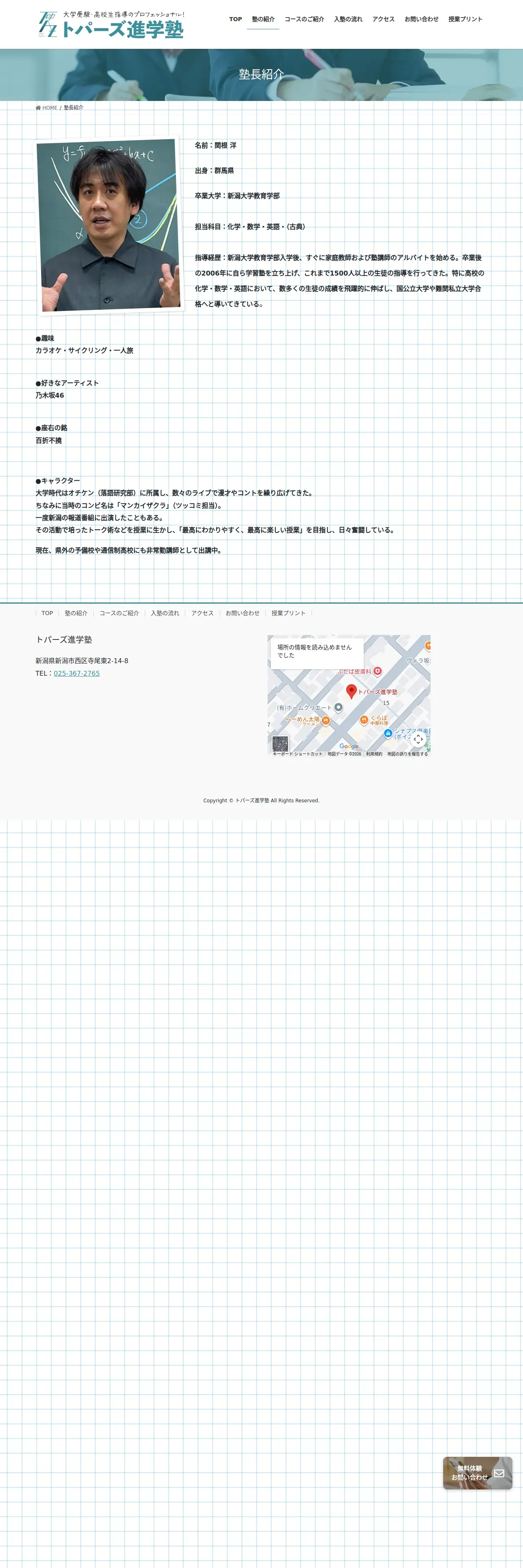The width and height of the screenshot is (523, 1568).
Task: Click the 百折不撓 motto text
Action: 49,440
